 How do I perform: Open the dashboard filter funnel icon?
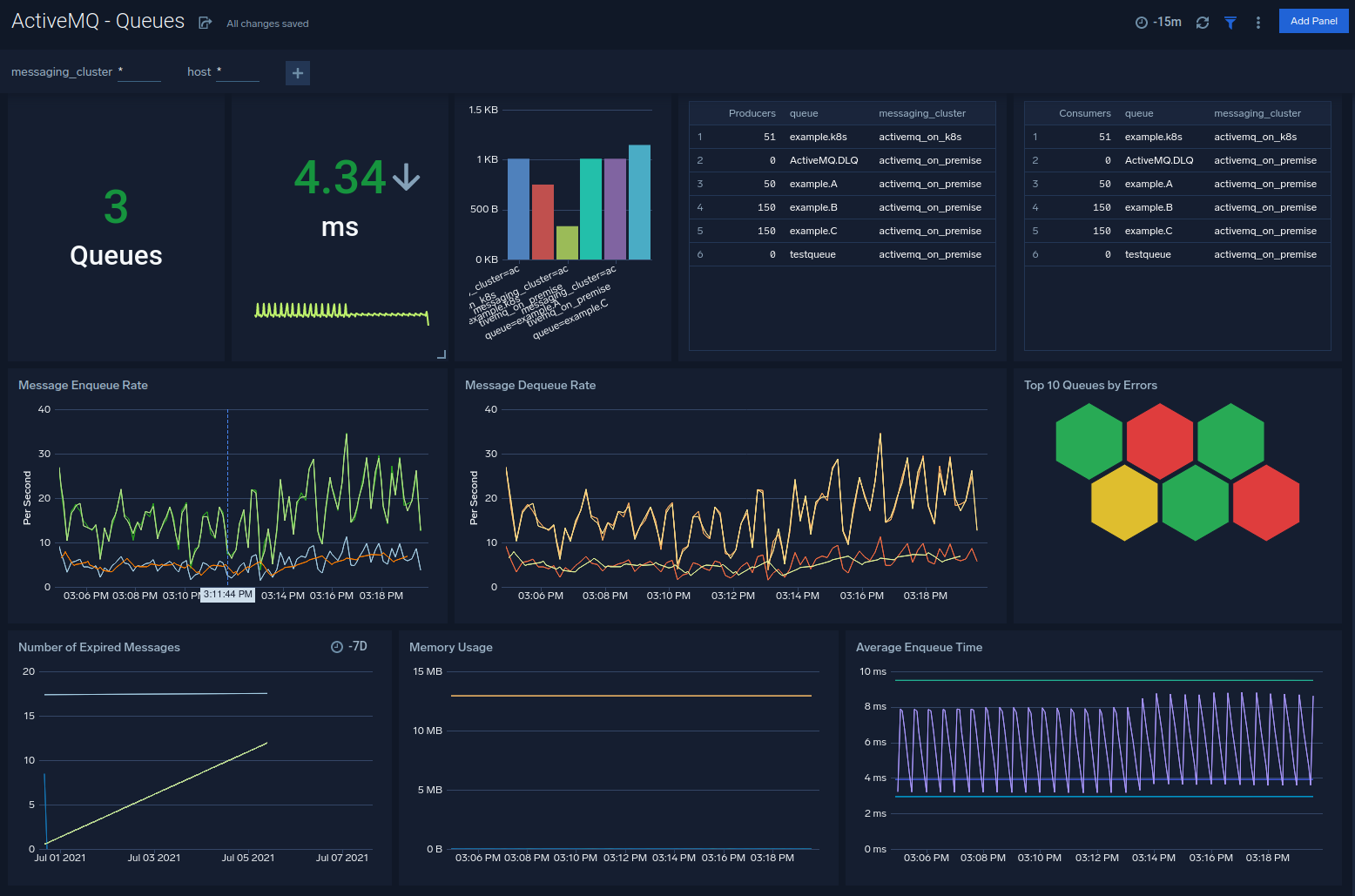[1230, 23]
